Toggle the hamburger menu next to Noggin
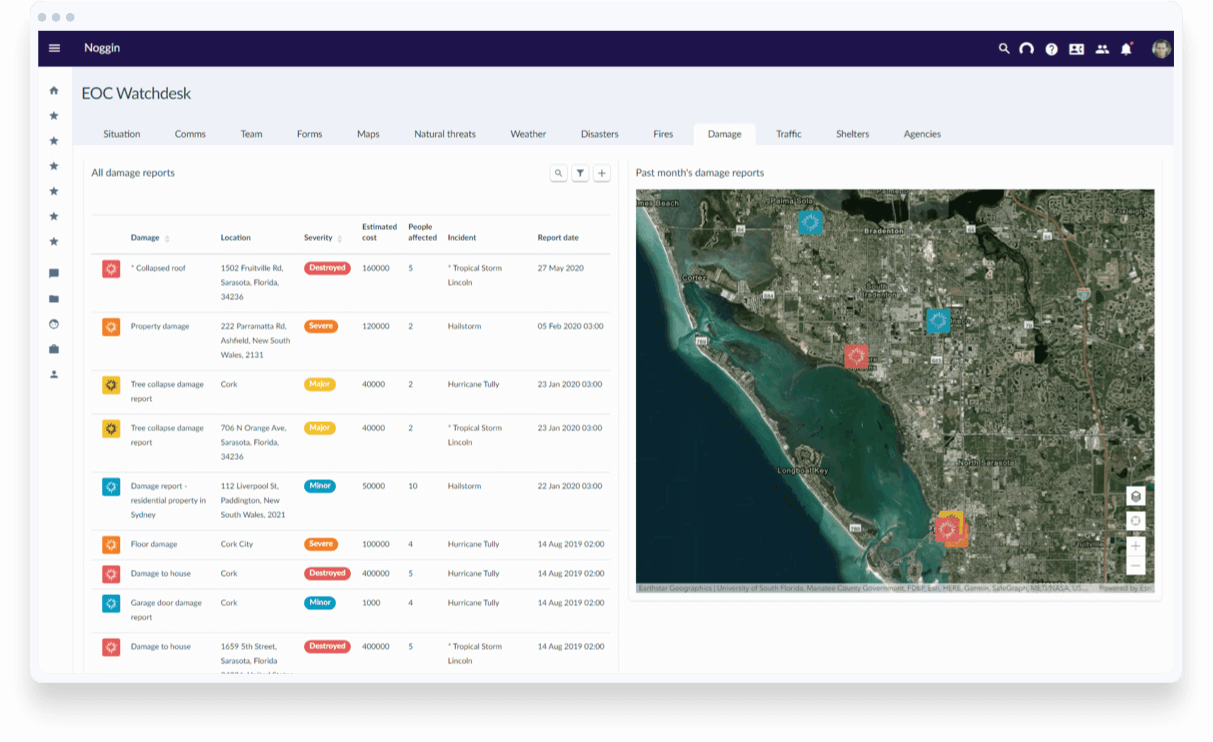 pos(54,48)
